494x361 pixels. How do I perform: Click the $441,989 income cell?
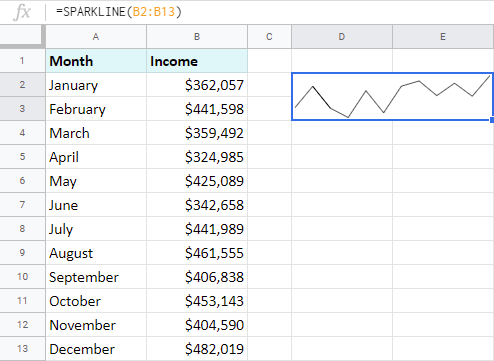click(197, 229)
